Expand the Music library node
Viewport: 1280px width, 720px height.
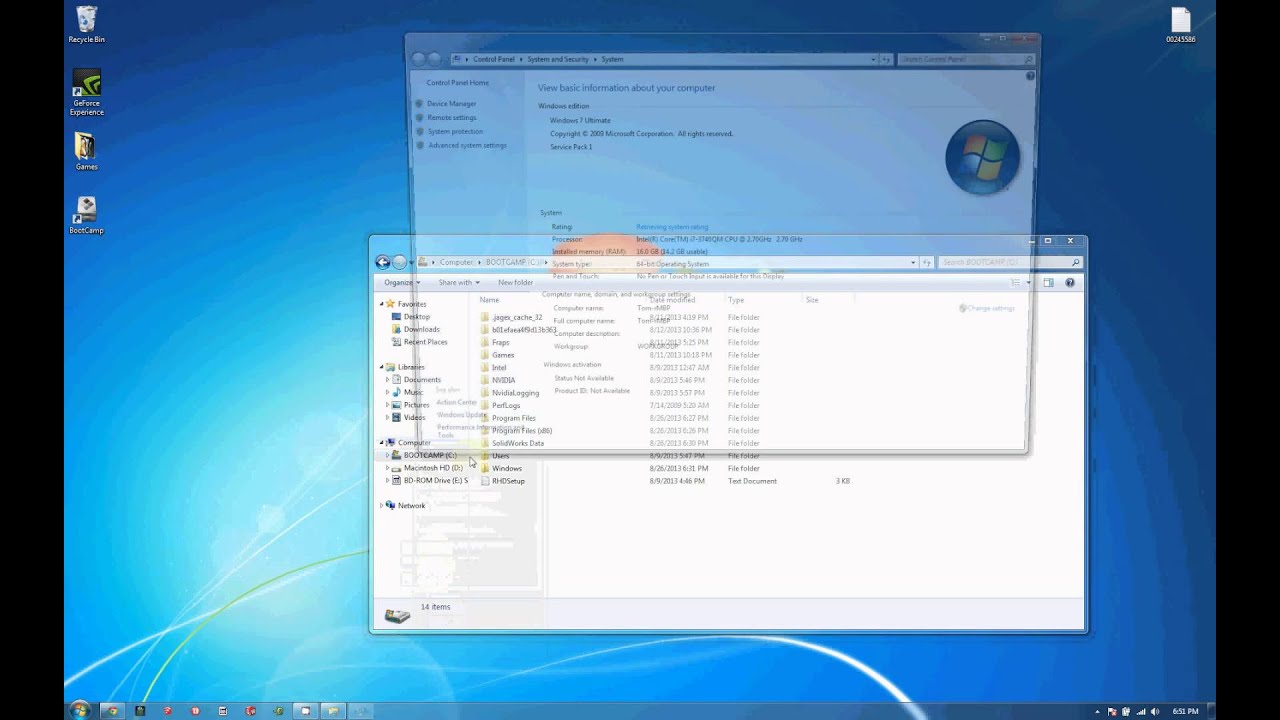(x=388, y=392)
